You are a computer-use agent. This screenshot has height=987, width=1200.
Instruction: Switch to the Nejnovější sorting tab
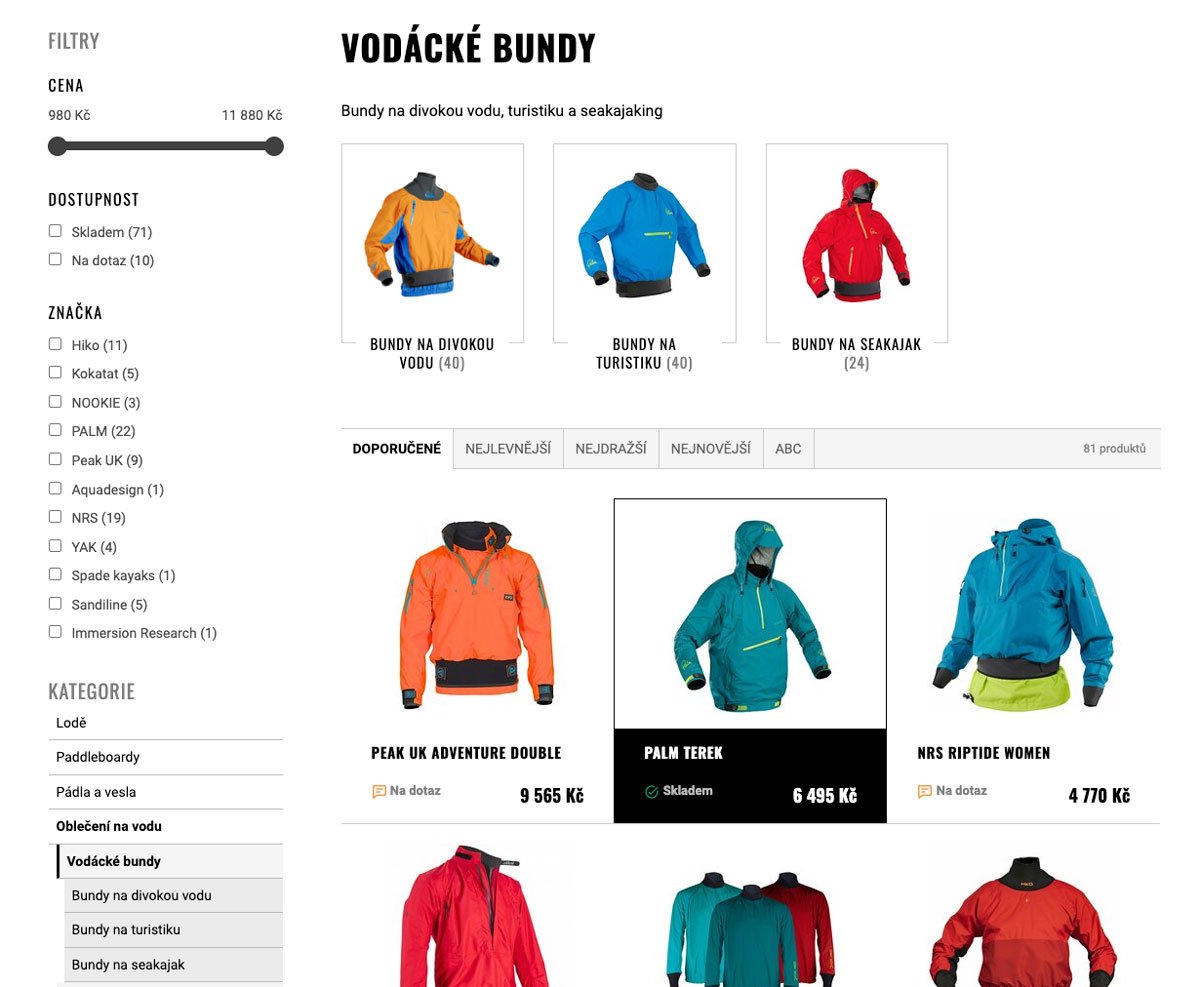point(710,449)
